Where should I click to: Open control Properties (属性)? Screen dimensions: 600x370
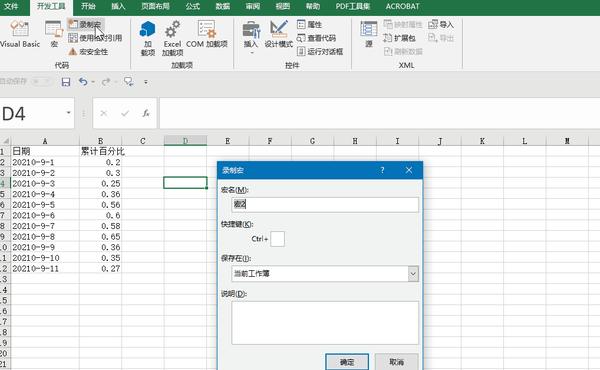pos(310,24)
